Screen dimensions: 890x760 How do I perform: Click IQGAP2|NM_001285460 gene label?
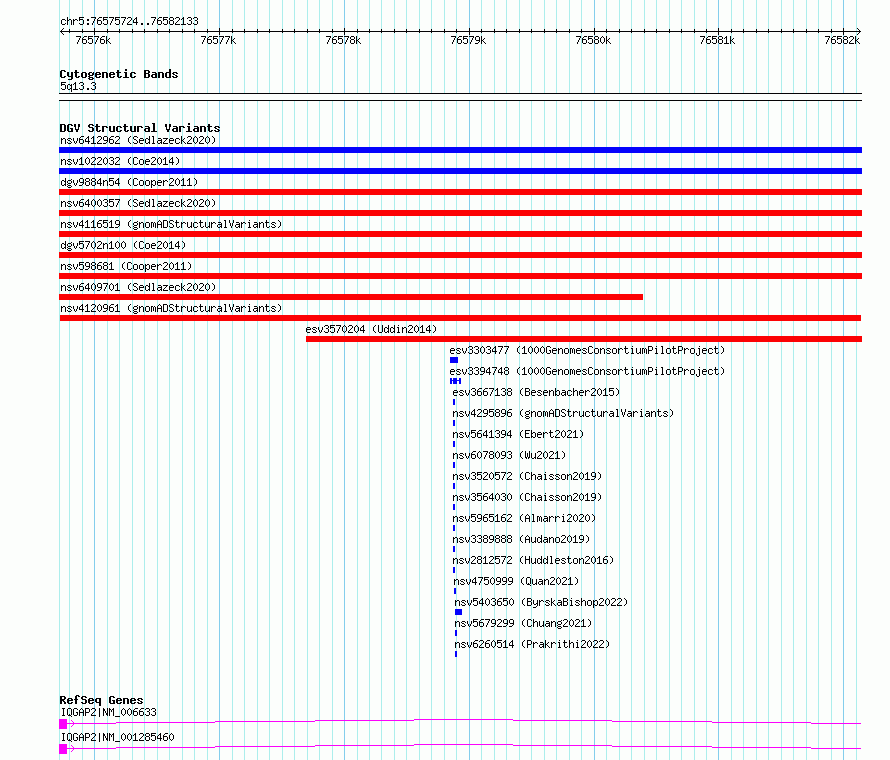[x=117, y=737]
